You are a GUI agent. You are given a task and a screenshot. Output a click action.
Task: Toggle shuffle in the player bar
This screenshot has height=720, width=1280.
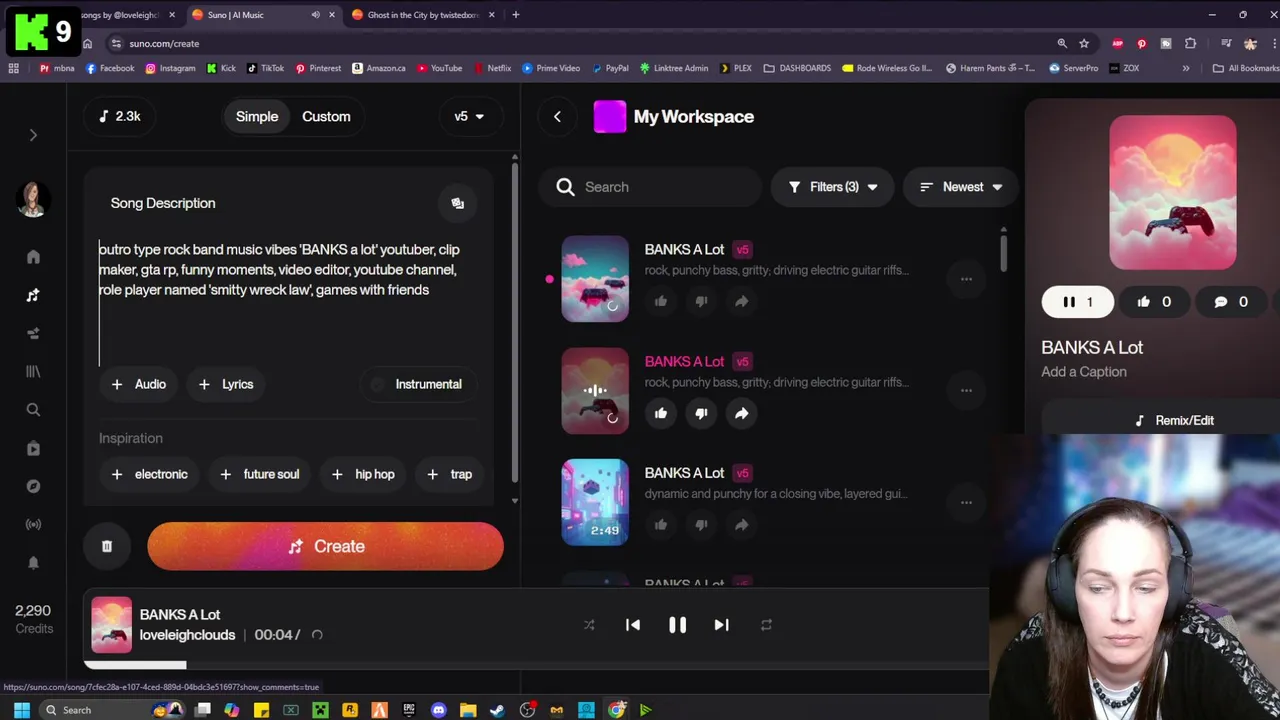click(589, 625)
